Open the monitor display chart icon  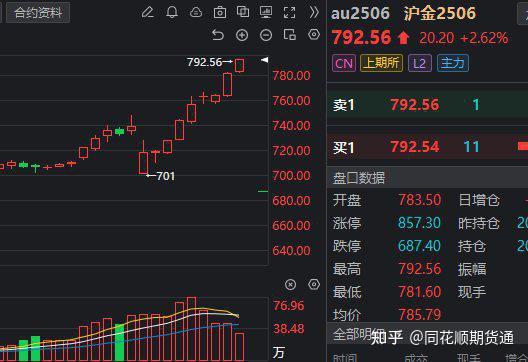pos(266,12)
